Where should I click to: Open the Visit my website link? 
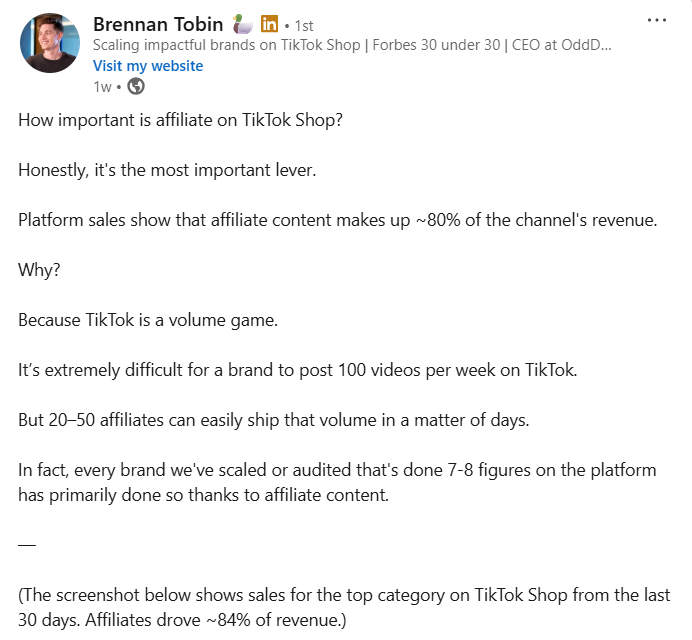point(148,66)
